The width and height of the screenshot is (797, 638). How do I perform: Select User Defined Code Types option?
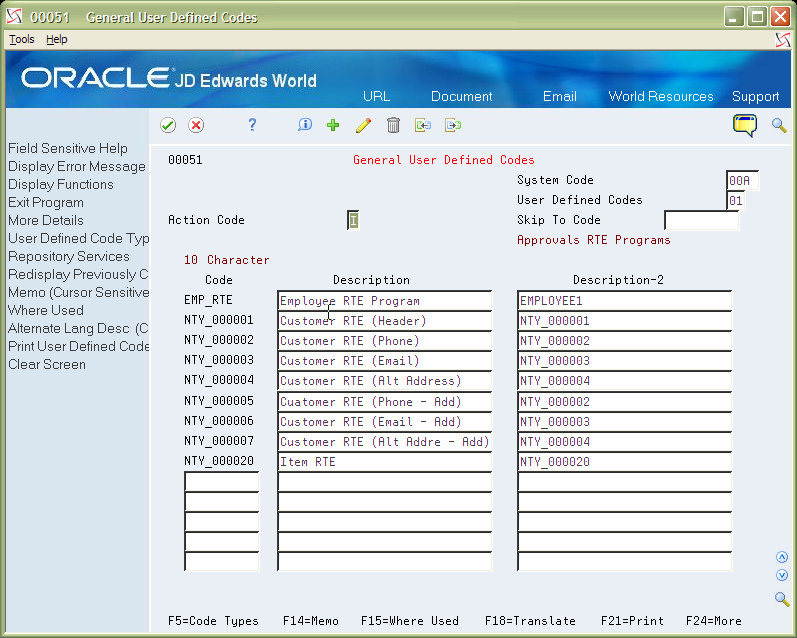pyautogui.click(x=78, y=238)
